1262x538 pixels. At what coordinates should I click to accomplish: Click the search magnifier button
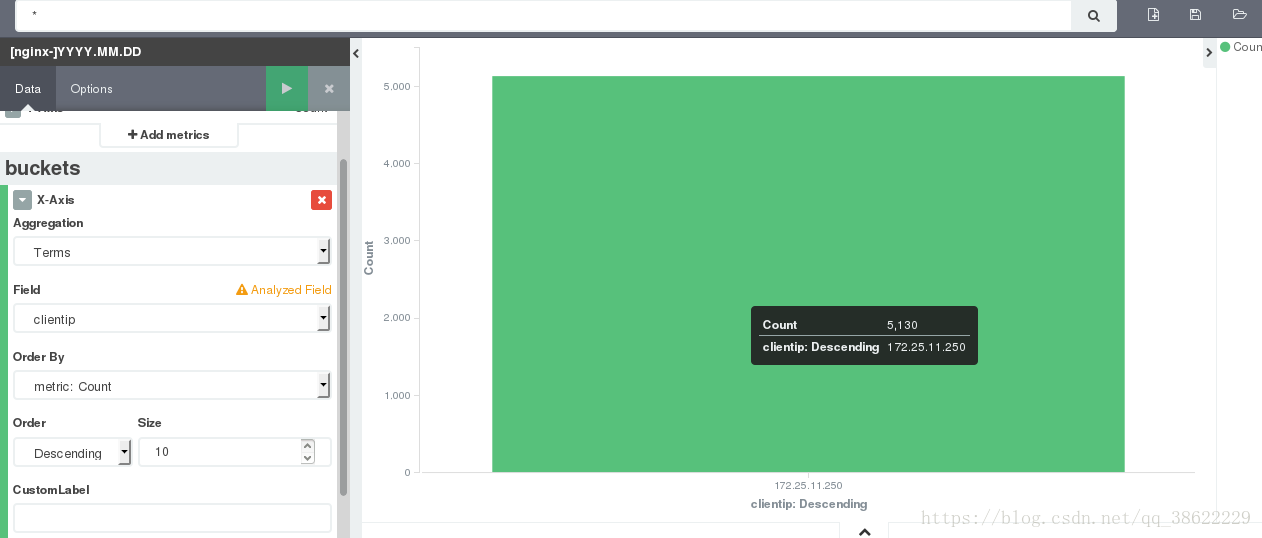[x=1094, y=16]
